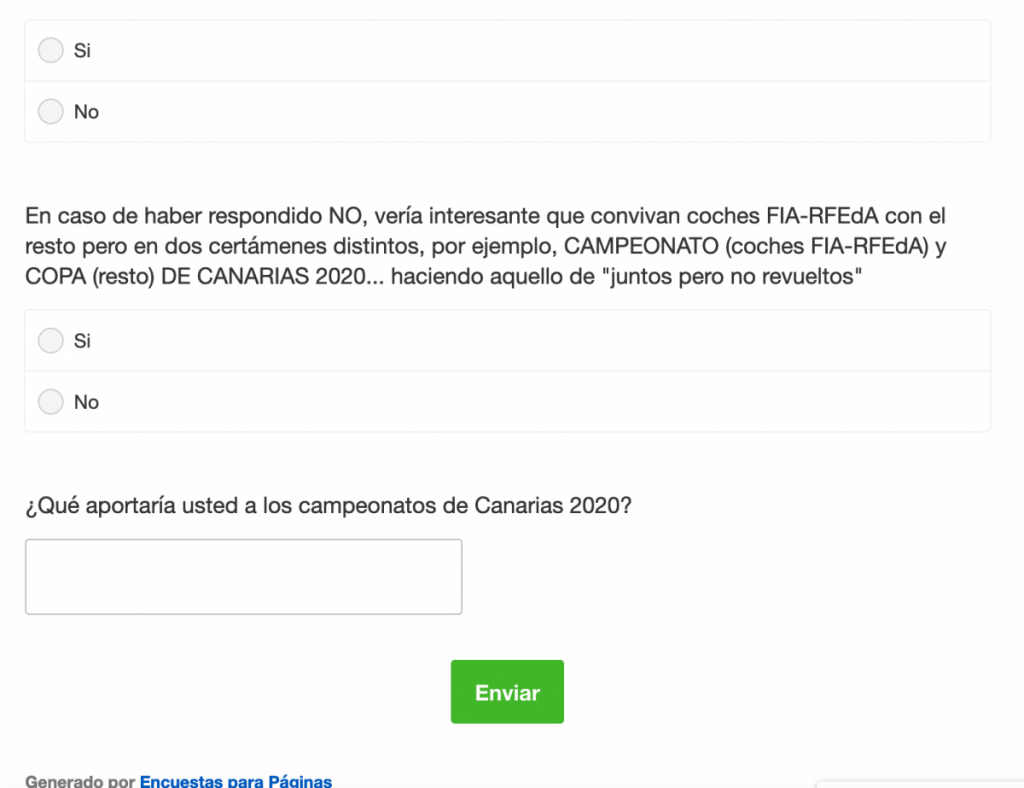Open the "Encuestas para Páginas" link
1024x788 pixels.
click(235, 781)
